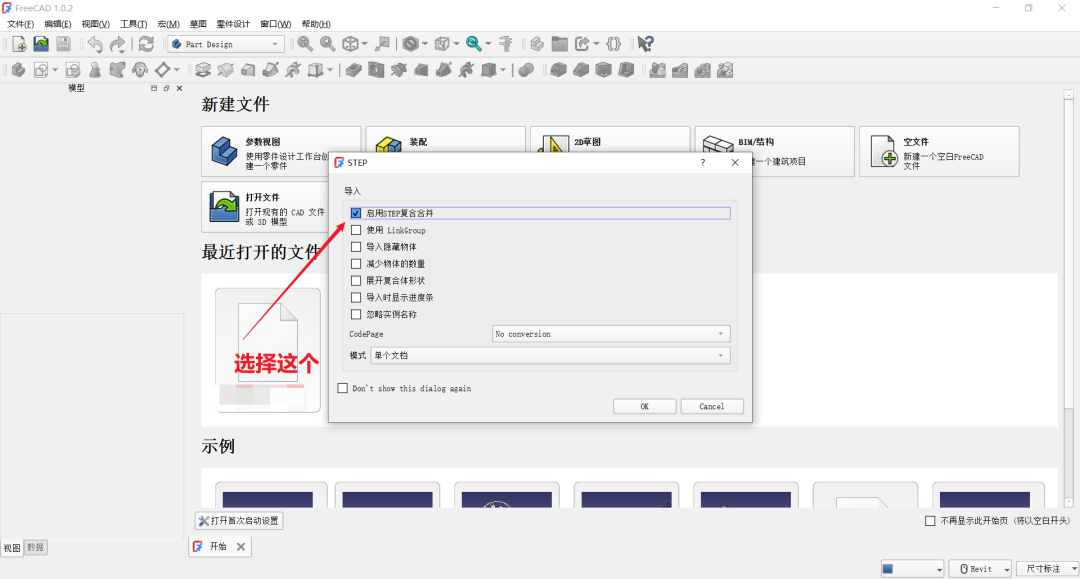The width and height of the screenshot is (1080, 579).
Task: Uncheck 启用STEP复合合并 checkbox
Action: tap(356, 213)
